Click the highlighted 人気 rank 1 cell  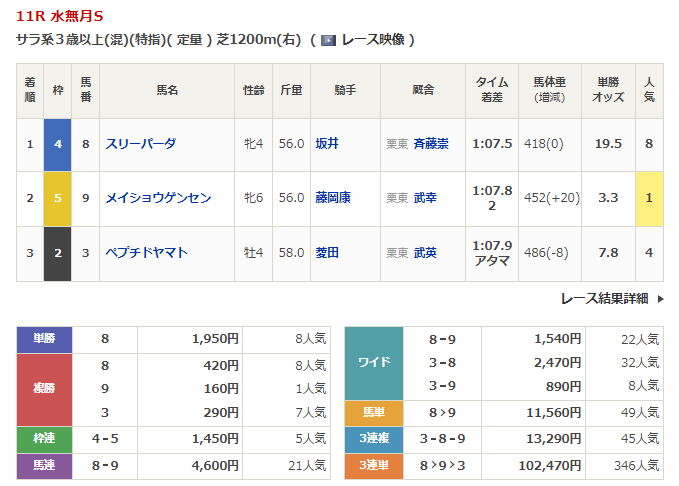pos(649,198)
